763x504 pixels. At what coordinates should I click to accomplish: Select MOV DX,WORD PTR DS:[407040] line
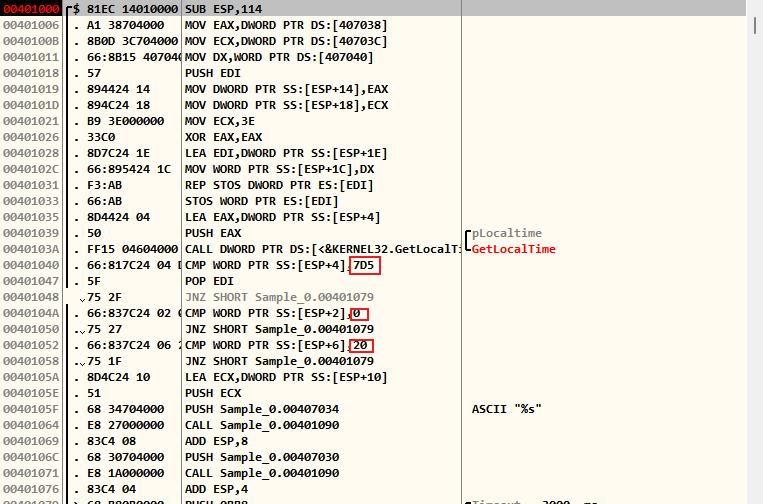tap(279, 57)
